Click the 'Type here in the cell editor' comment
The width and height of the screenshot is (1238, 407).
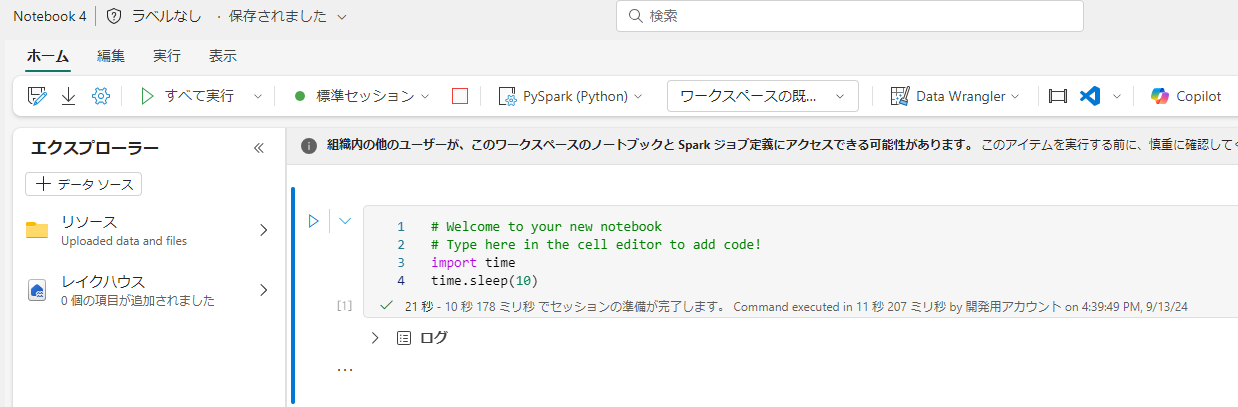point(596,244)
